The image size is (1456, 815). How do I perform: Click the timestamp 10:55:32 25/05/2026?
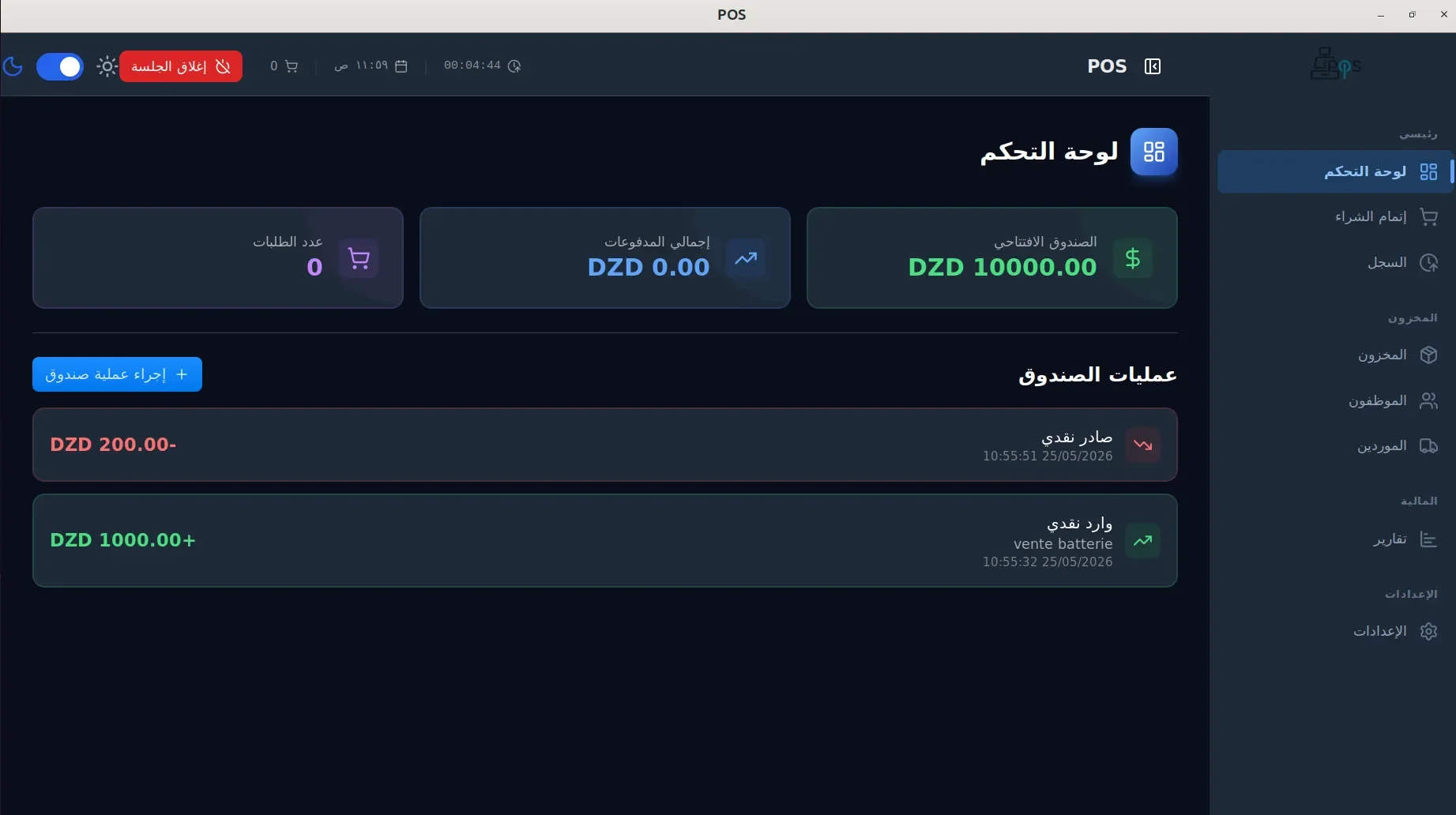point(1048,561)
